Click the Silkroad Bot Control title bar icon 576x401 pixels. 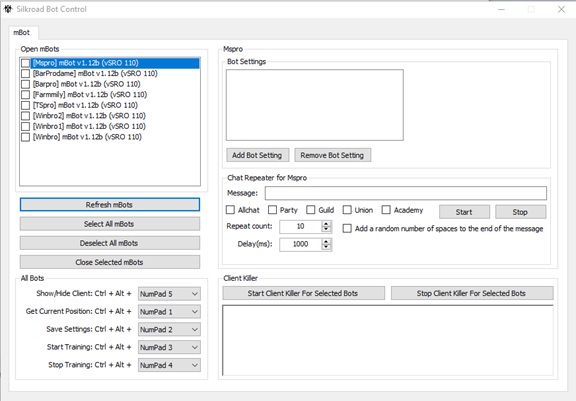point(8,9)
